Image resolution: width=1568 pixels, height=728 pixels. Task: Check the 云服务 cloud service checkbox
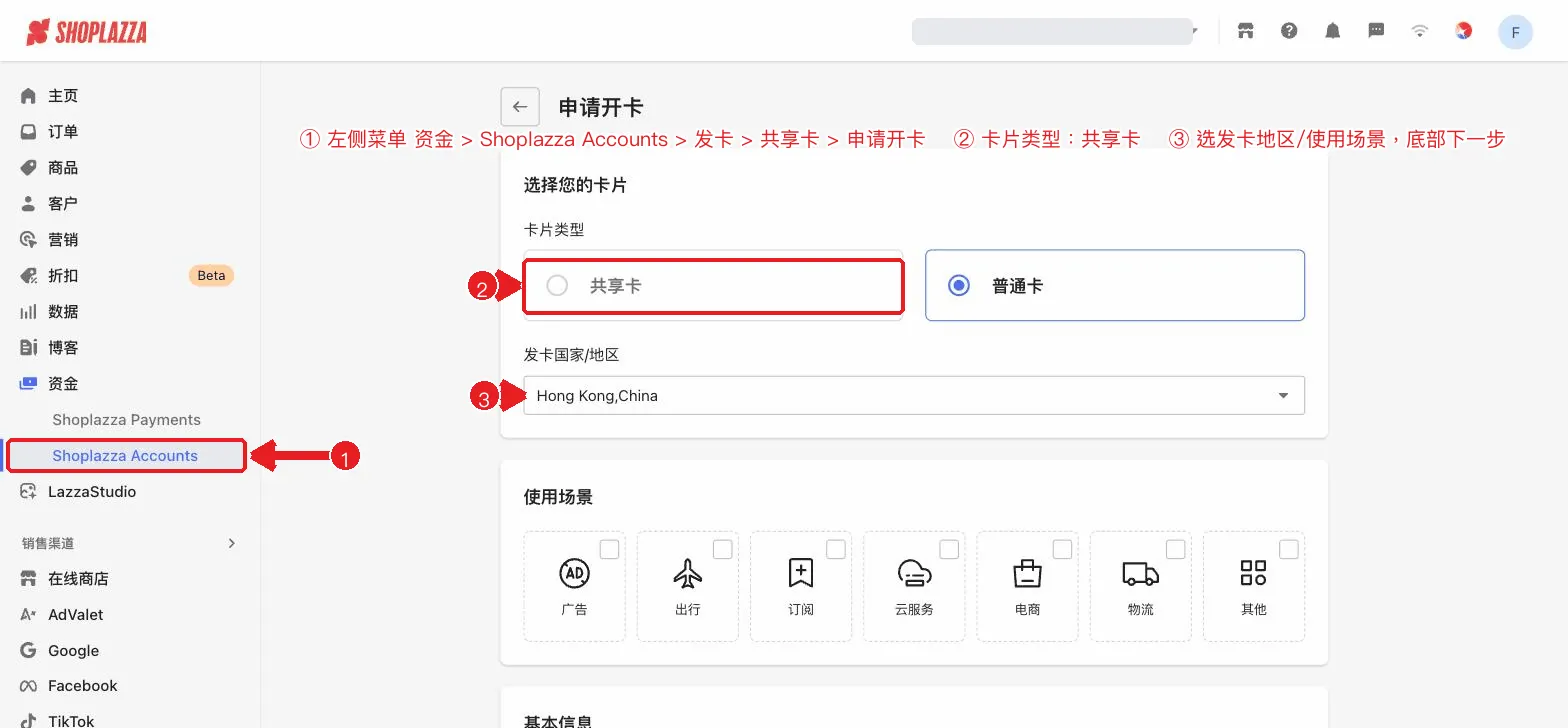(x=949, y=549)
